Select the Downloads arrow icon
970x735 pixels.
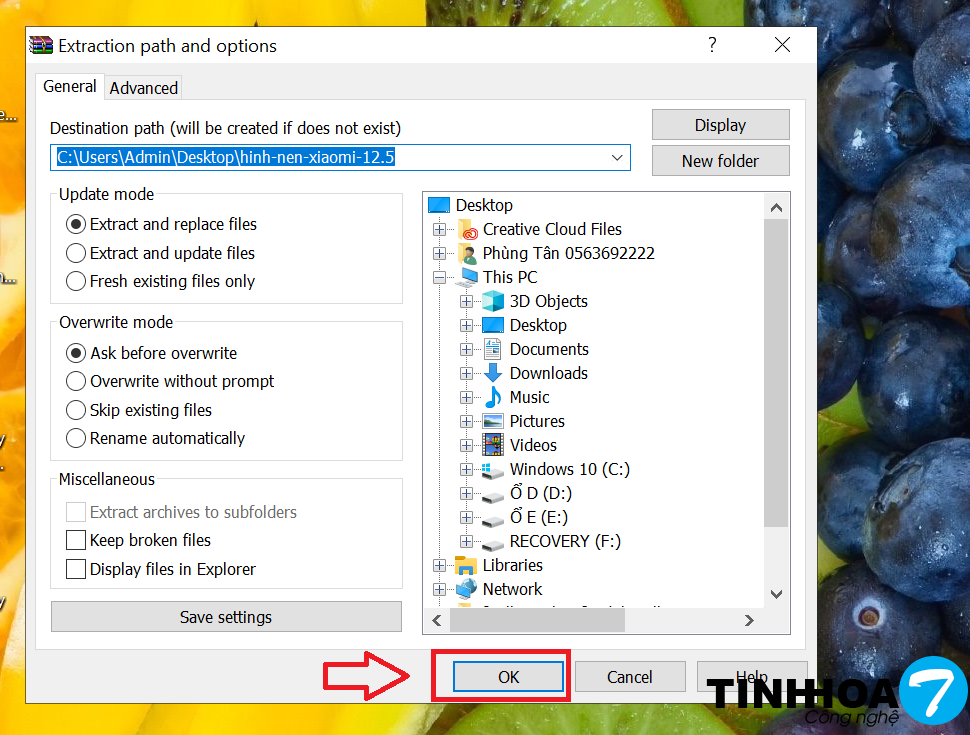click(493, 373)
